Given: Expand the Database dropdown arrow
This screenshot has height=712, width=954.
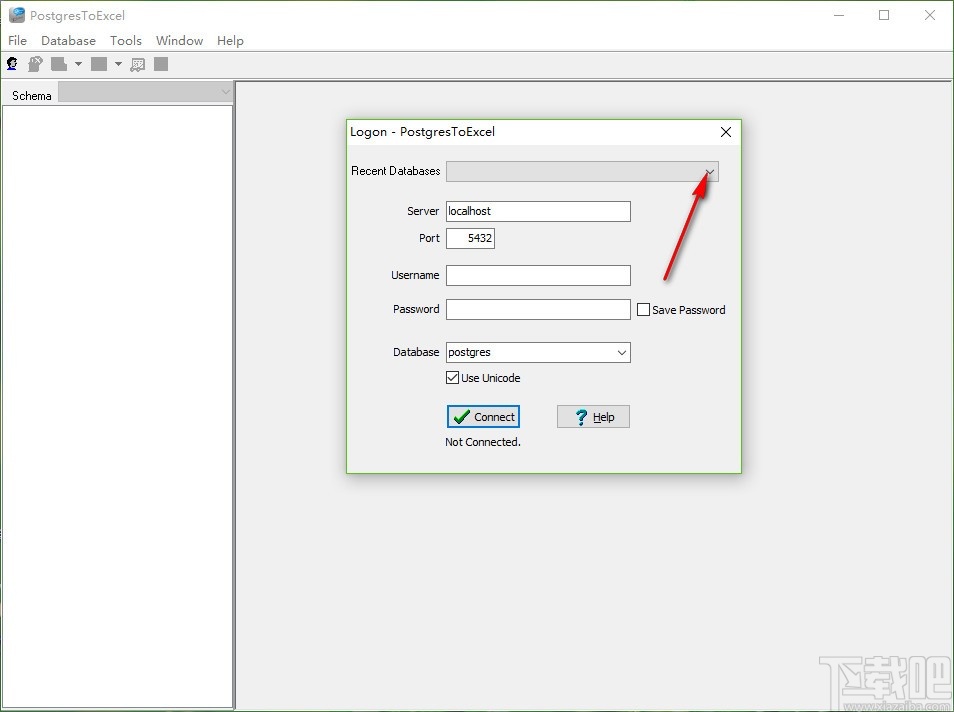Looking at the screenshot, I should point(622,352).
